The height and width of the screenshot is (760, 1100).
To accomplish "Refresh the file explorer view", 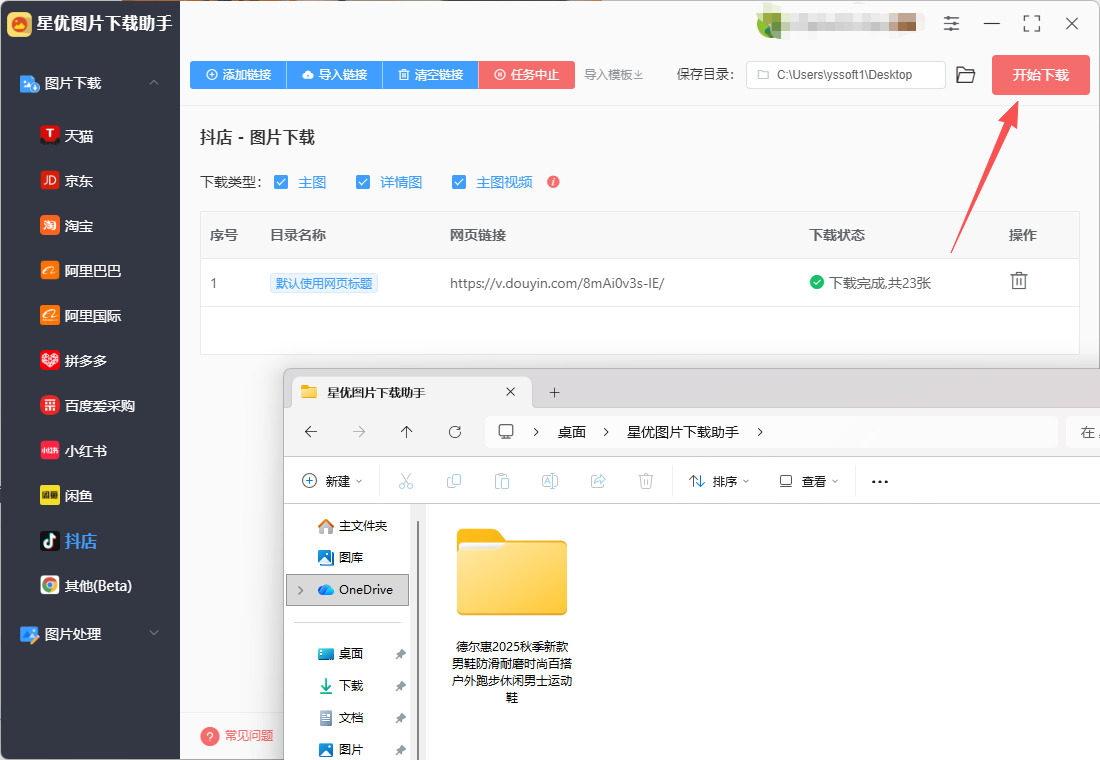I will pyautogui.click(x=455, y=432).
